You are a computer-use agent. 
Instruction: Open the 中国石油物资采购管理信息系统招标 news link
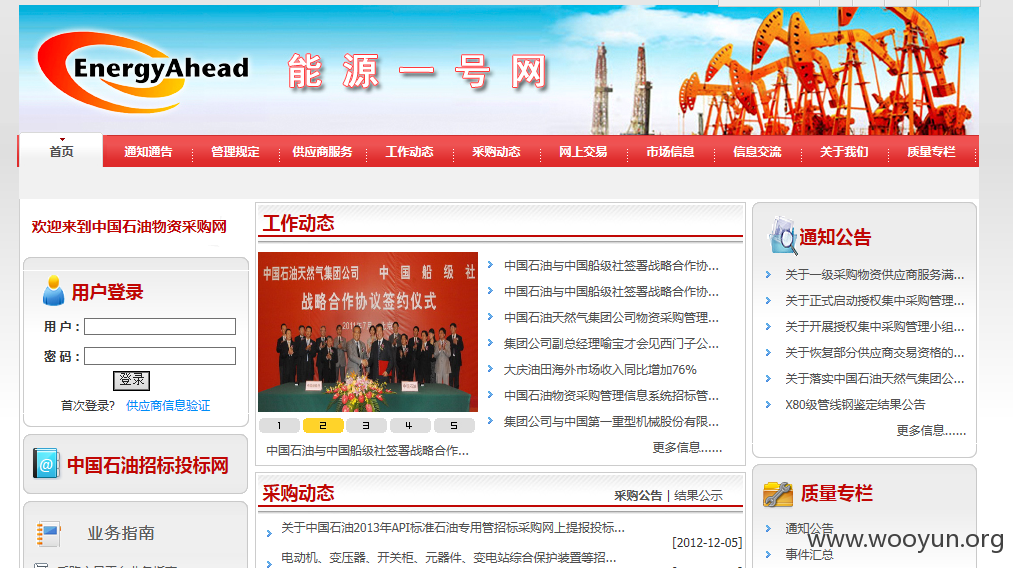pos(611,395)
